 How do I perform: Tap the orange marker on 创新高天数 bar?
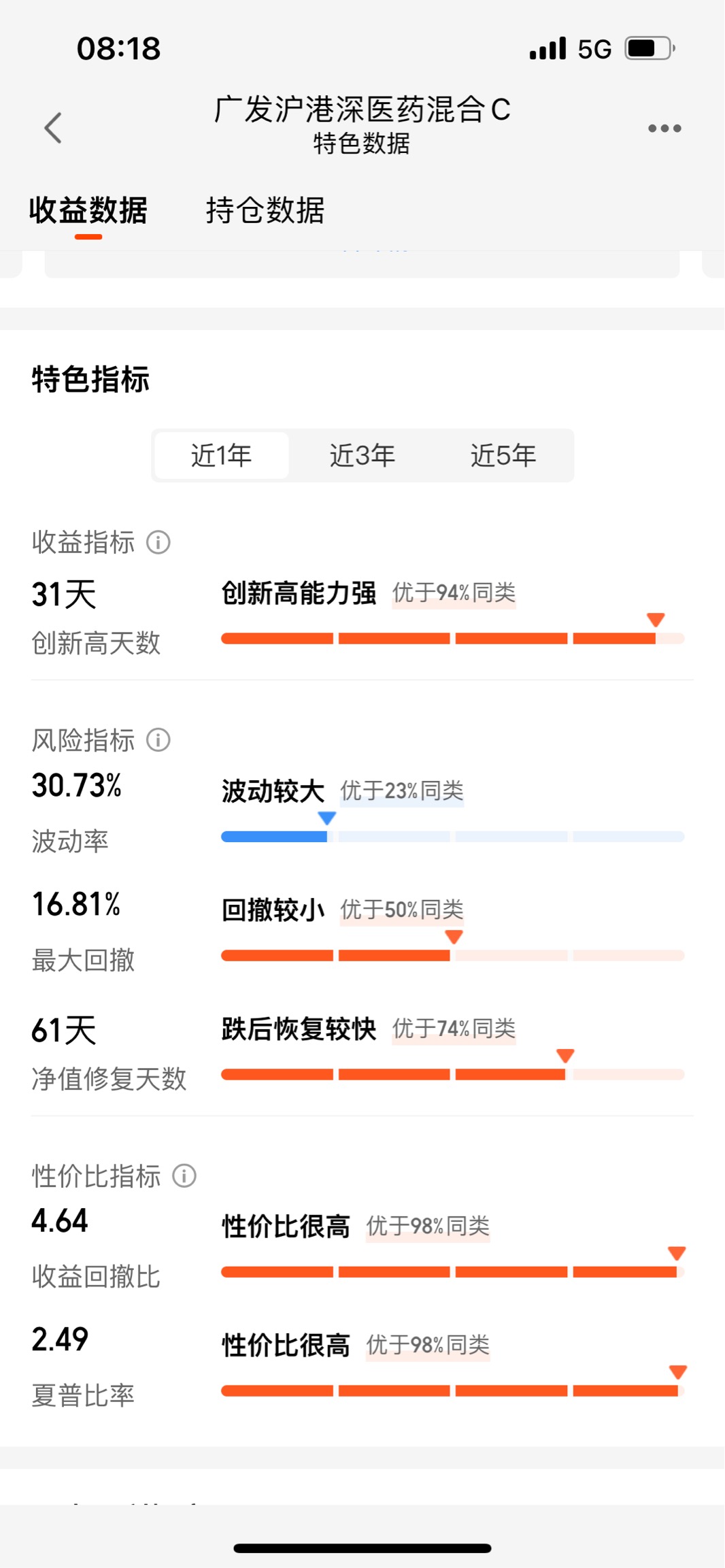click(656, 620)
